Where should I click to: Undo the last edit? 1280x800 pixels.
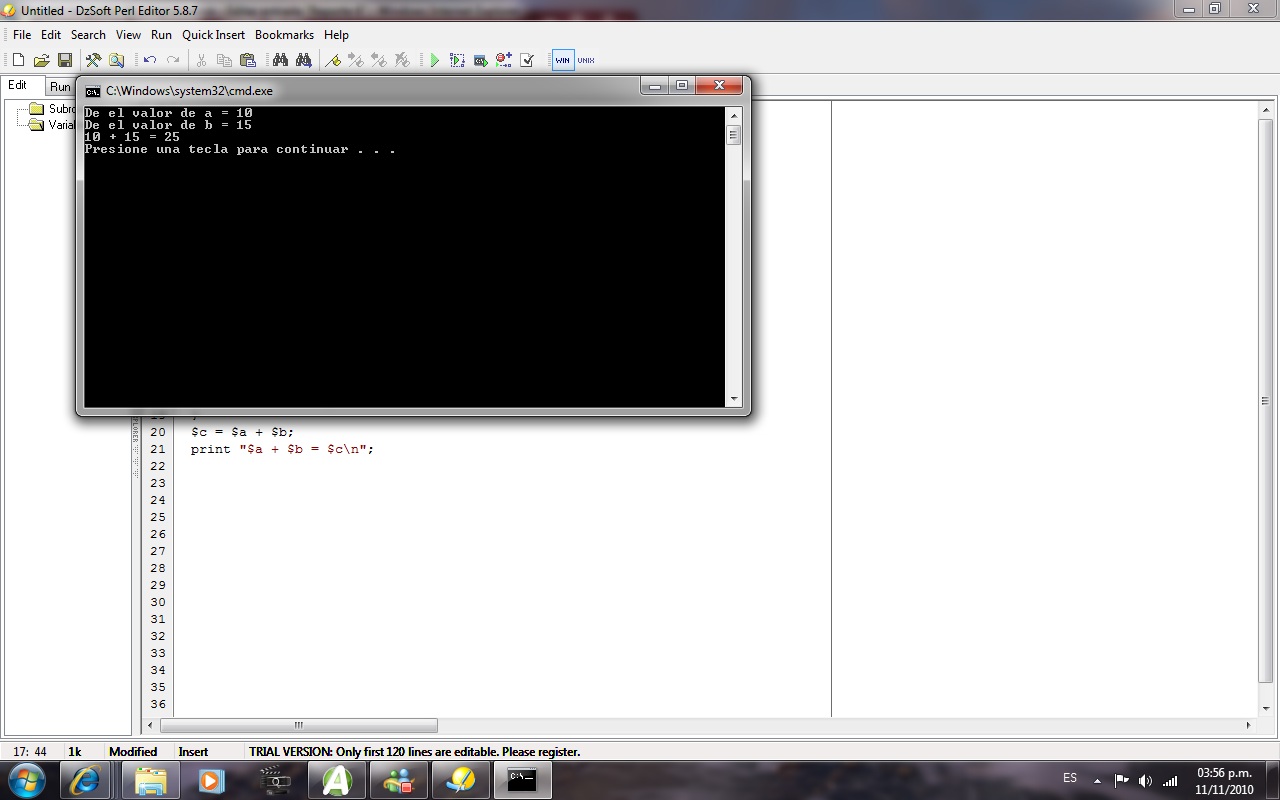click(x=150, y=60)
